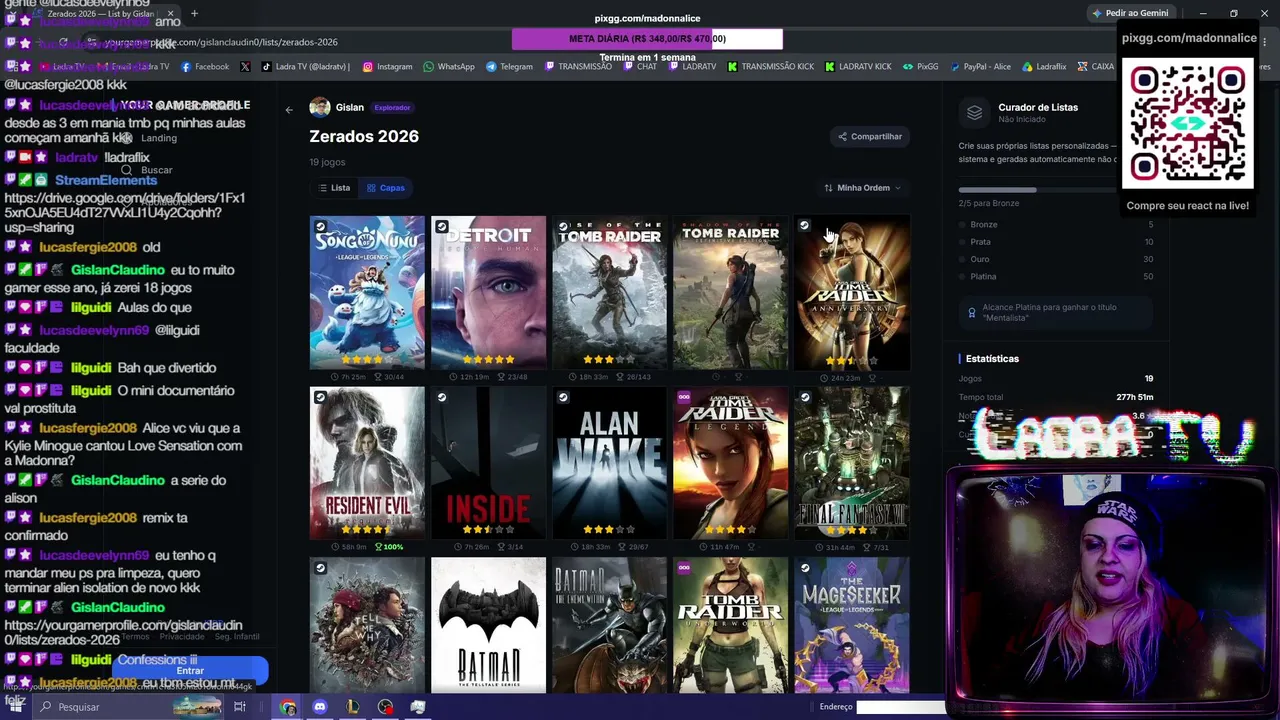
Task: Open a new browser tab with plus
Action: pos(194,14)
